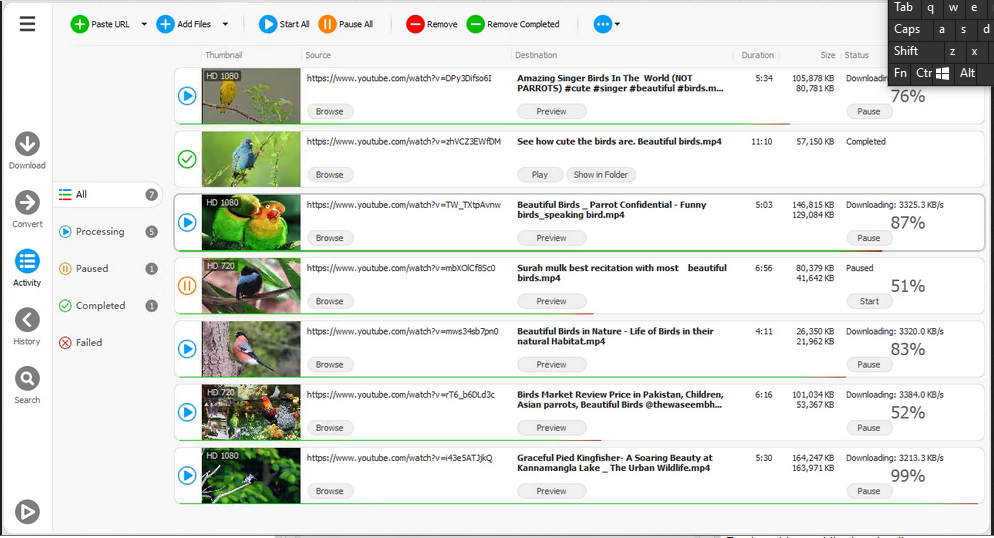
Task: Open the Search sidebar icon
Action: pos(27,379)
